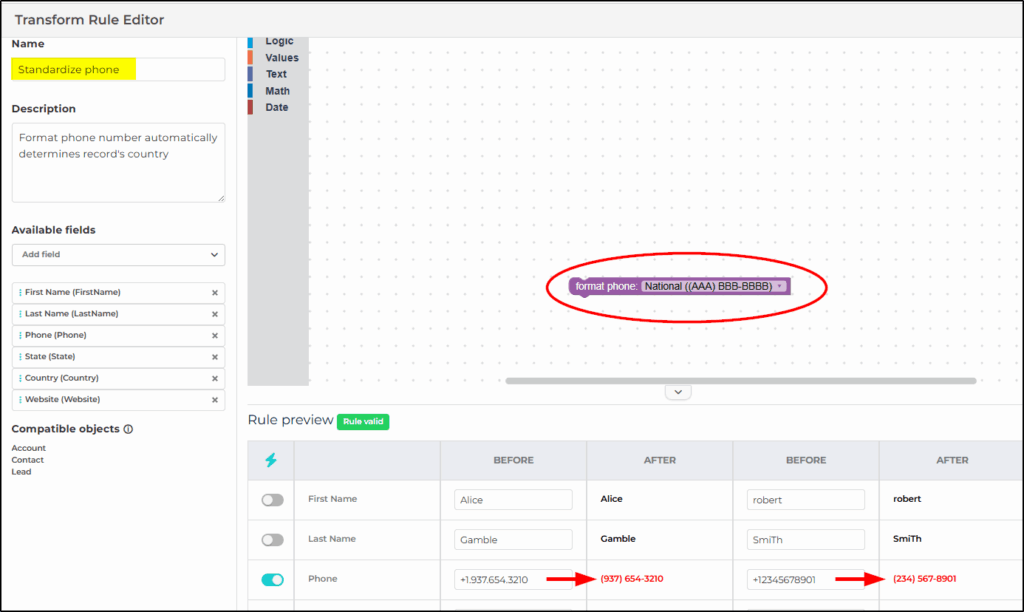Grab the drag handle of First Name field
1024x612 pixels.
click(x=20, y=293)
